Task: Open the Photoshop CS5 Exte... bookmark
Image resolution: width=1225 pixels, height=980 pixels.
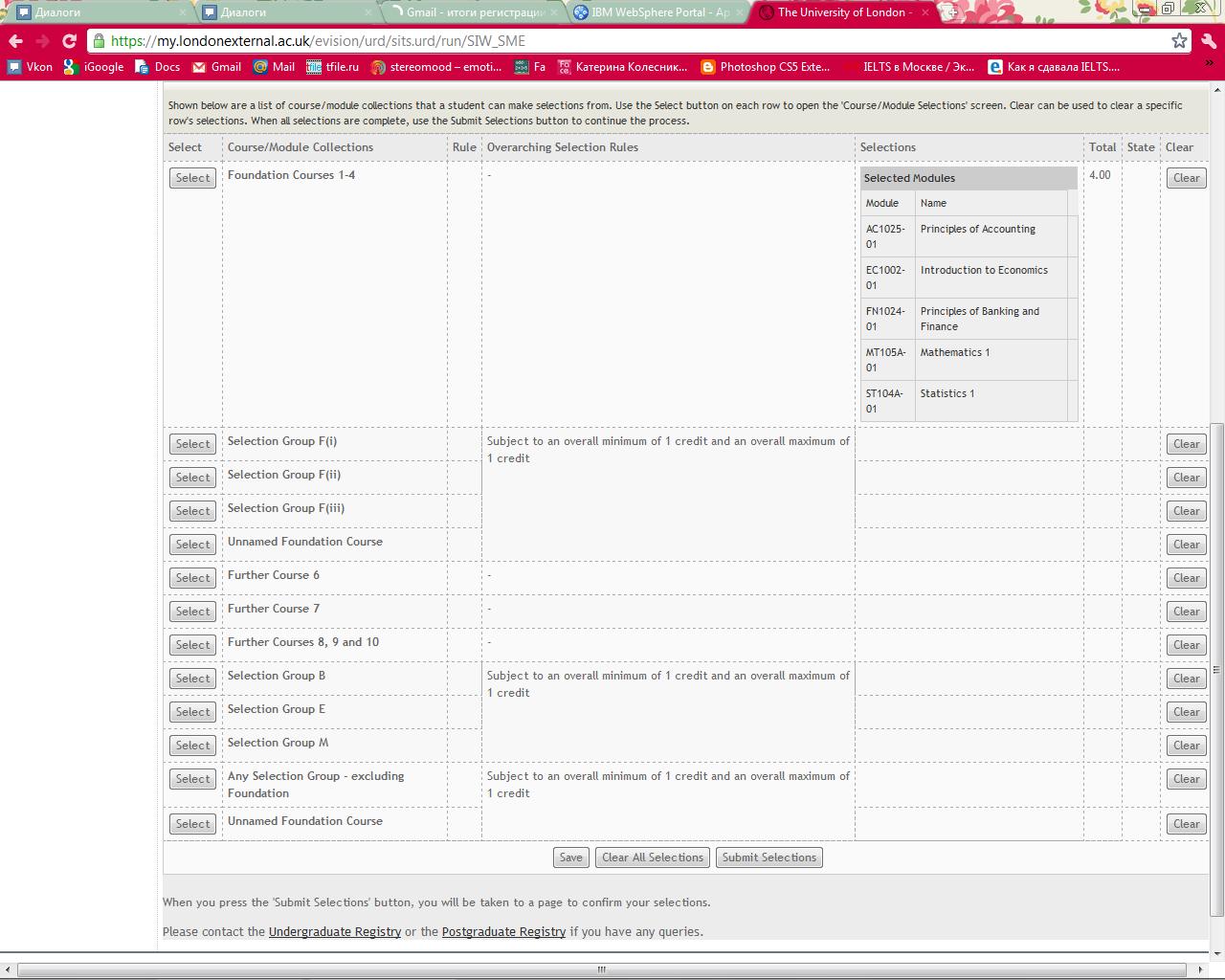Action: pos(766,67)
